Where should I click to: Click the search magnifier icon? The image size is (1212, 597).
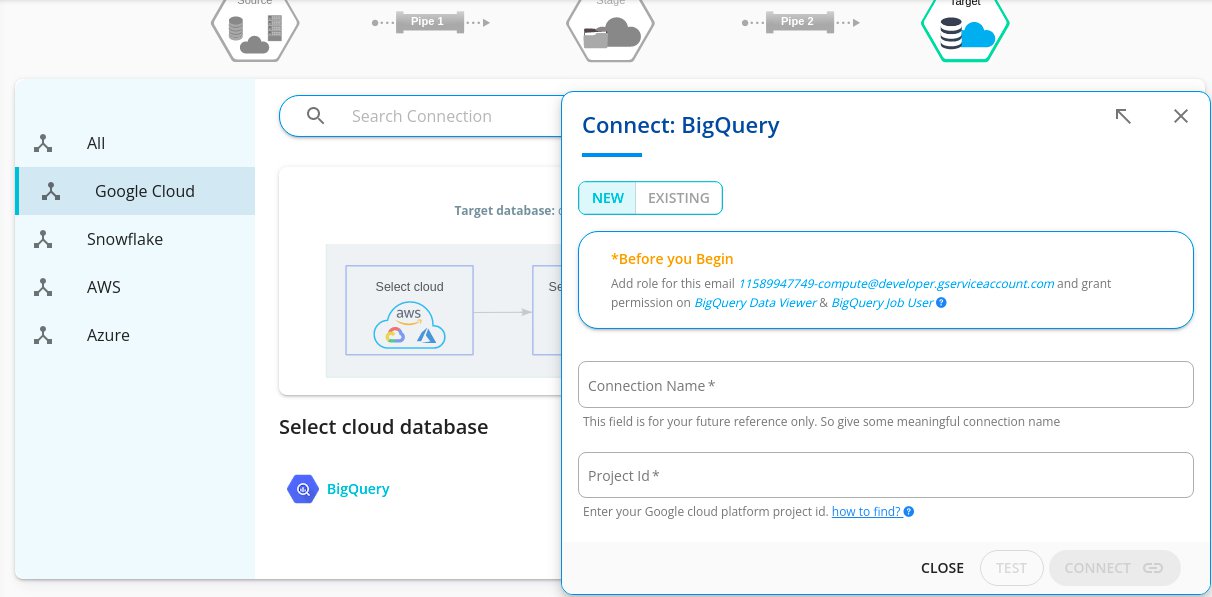(x=316, y=116)
